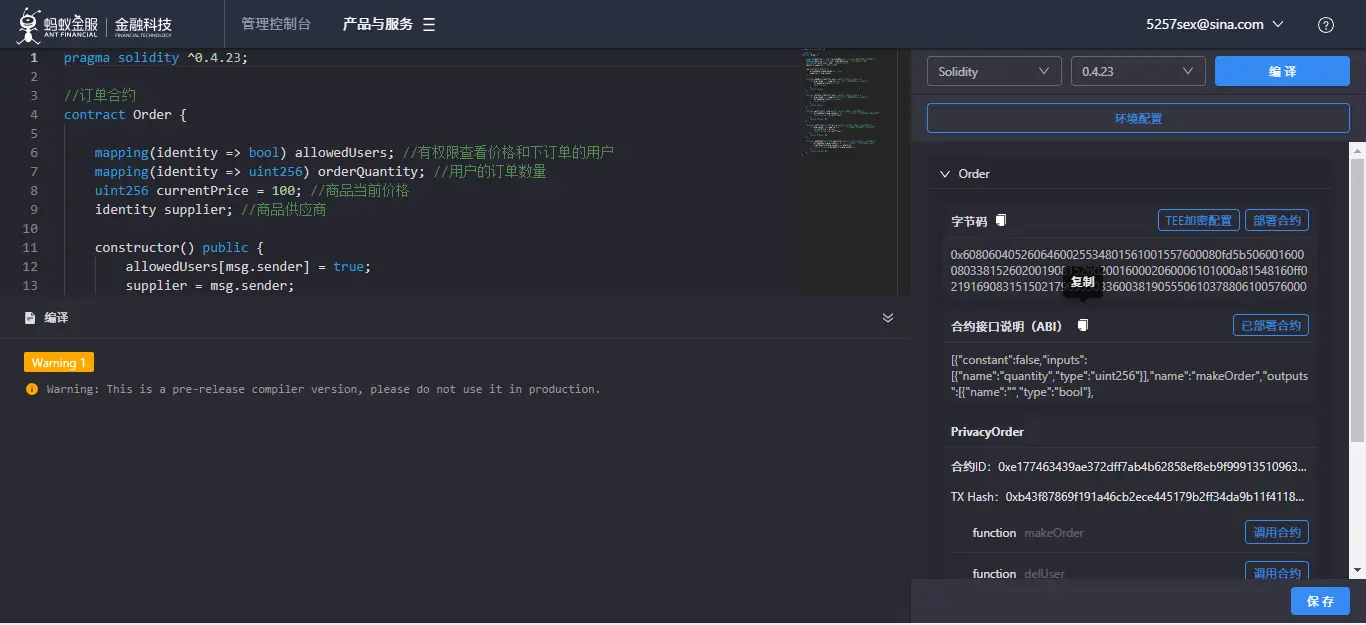Image resolution: width=1366 pixels, height=625 pixels.
Task: Click the bytecode hex text block
Action: point(1128,270)
